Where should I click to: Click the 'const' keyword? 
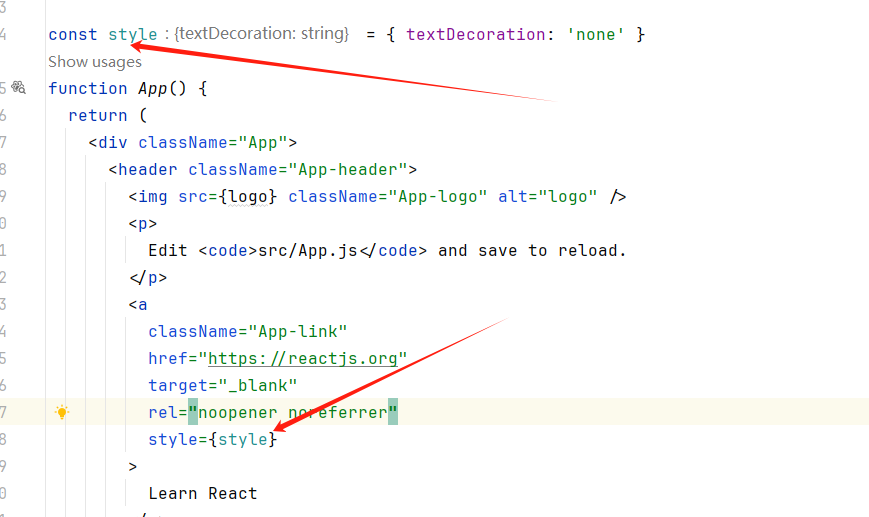coord(73,34)
